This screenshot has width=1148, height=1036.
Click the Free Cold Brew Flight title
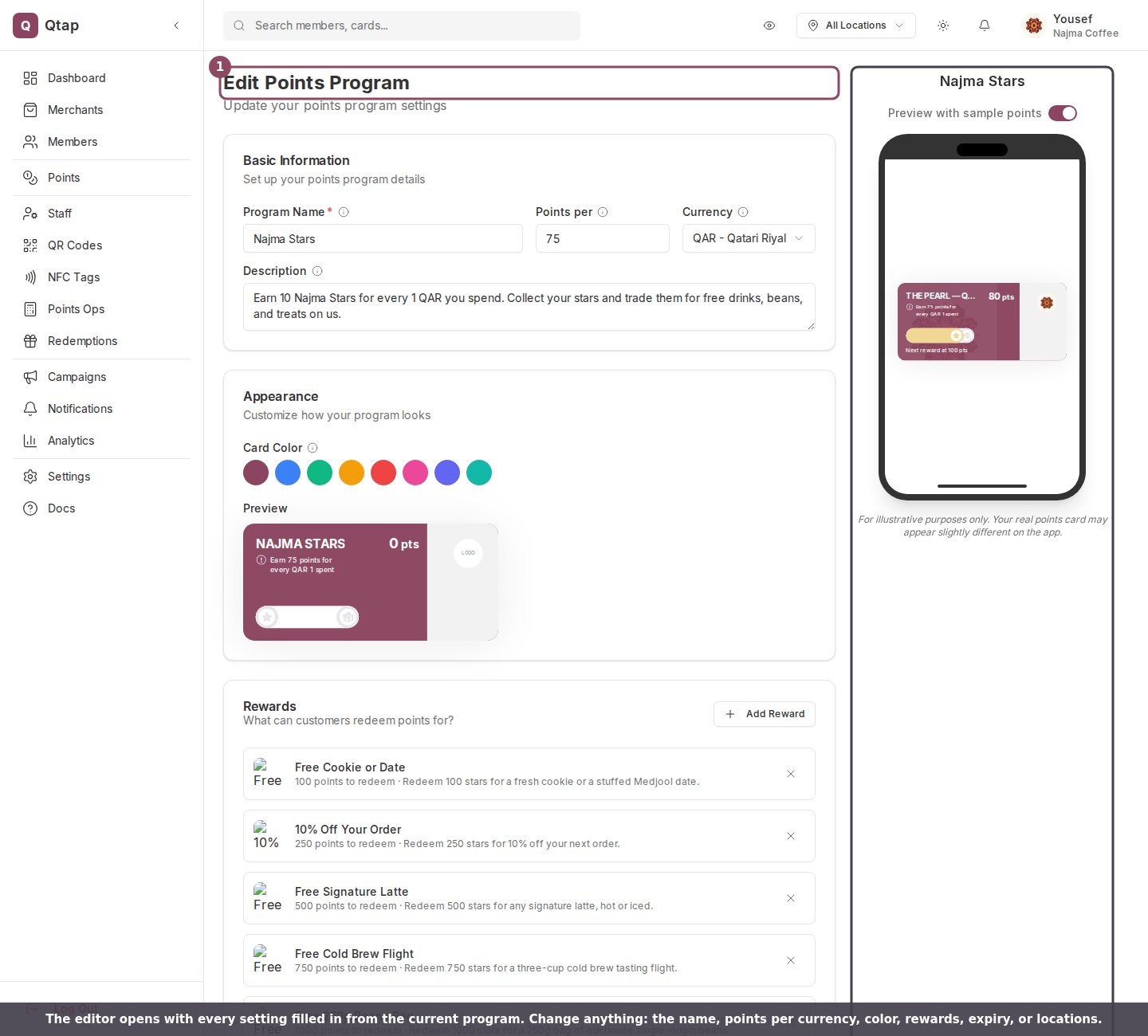pos(354,954)
